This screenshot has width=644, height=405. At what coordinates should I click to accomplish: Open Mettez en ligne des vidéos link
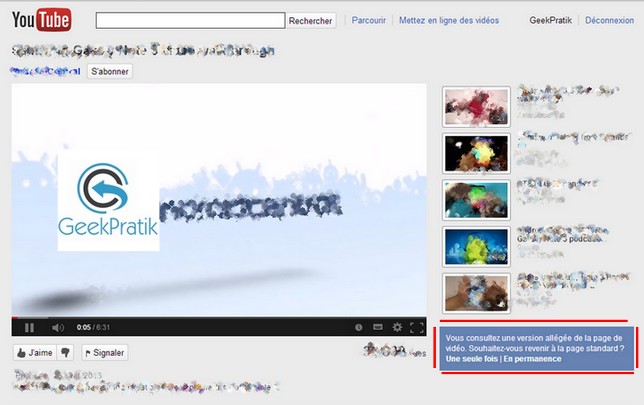(449, 20)
